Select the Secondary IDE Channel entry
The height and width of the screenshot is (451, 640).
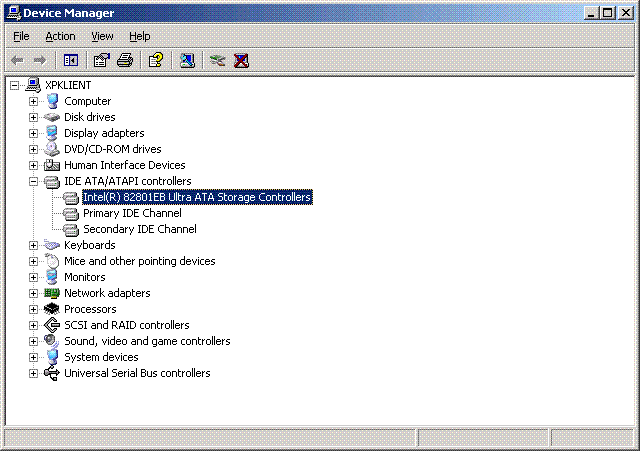(140, 229)
